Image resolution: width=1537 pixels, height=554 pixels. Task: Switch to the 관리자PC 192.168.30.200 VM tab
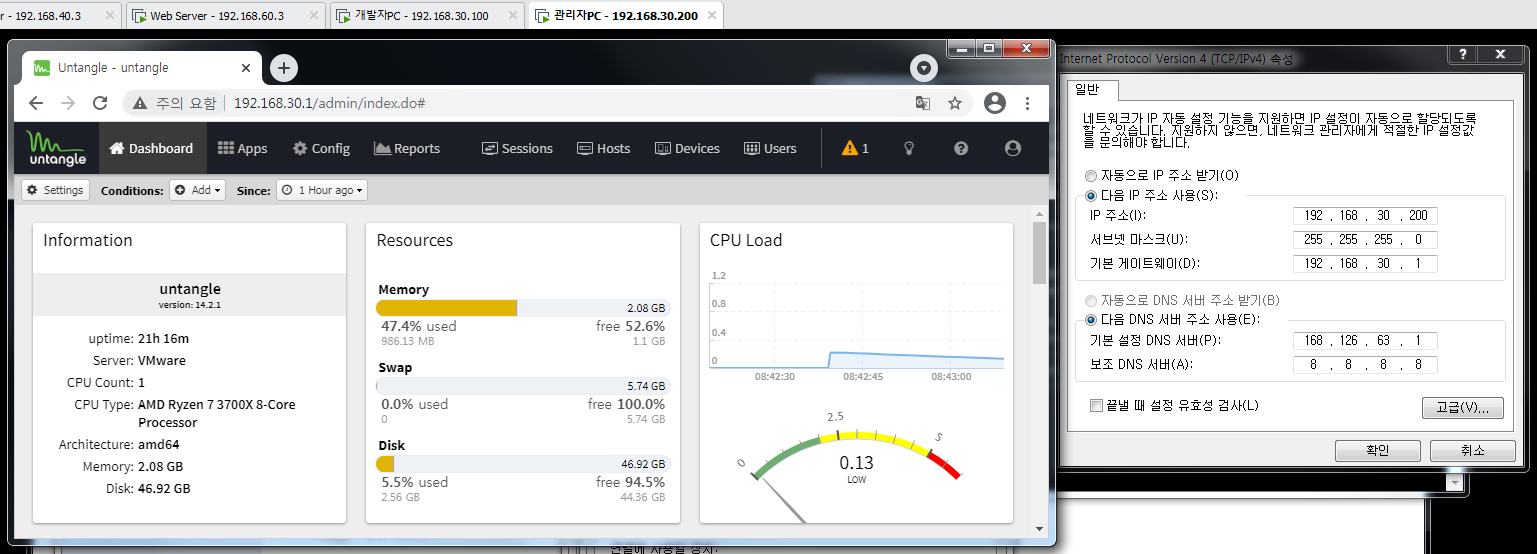tap(626, 15)
